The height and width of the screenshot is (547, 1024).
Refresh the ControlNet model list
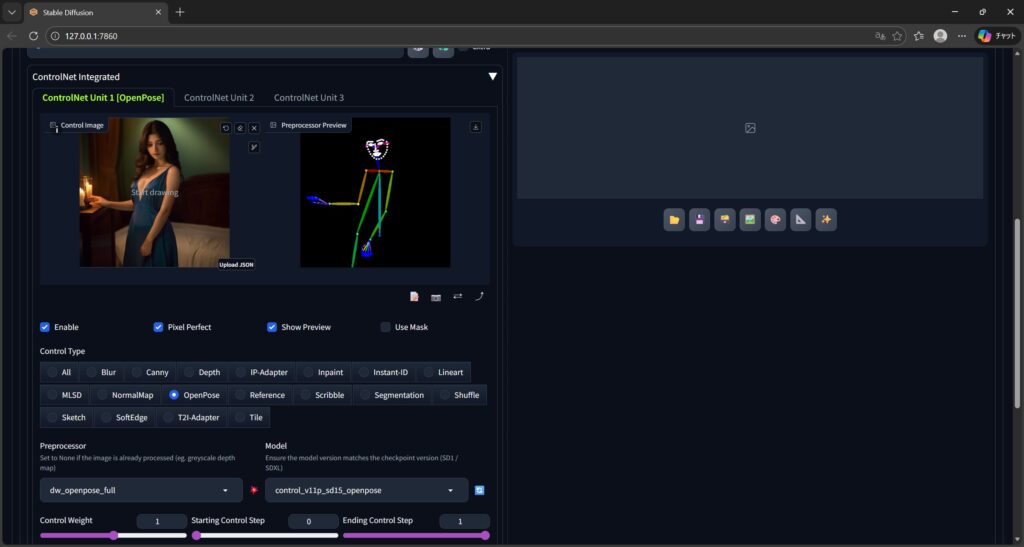480,491
